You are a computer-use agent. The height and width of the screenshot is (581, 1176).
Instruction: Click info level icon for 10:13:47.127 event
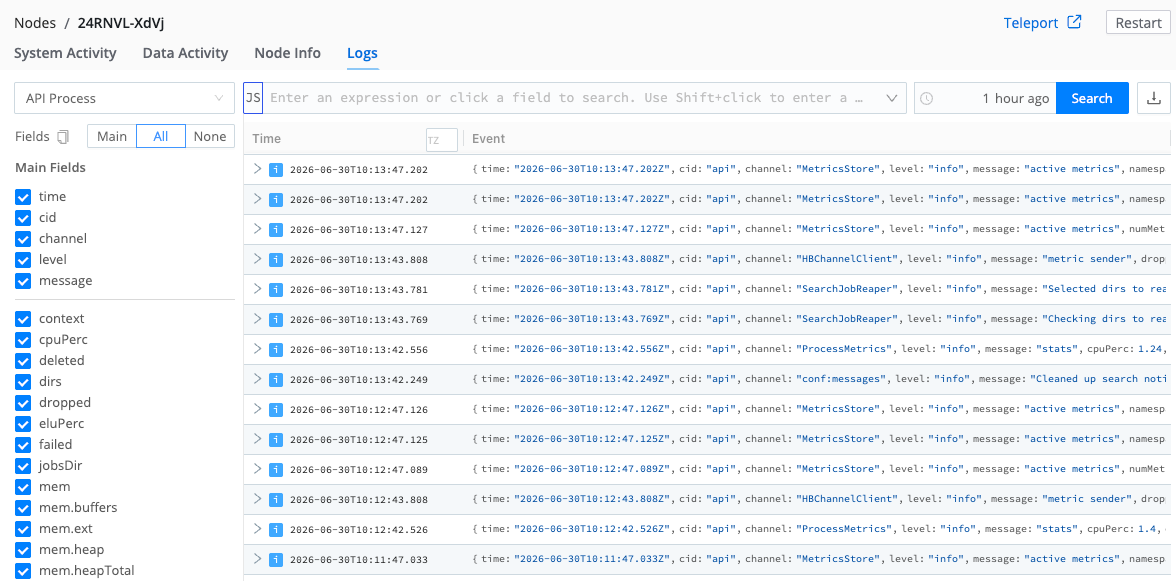pyautogui.click(x=275, y=229)
